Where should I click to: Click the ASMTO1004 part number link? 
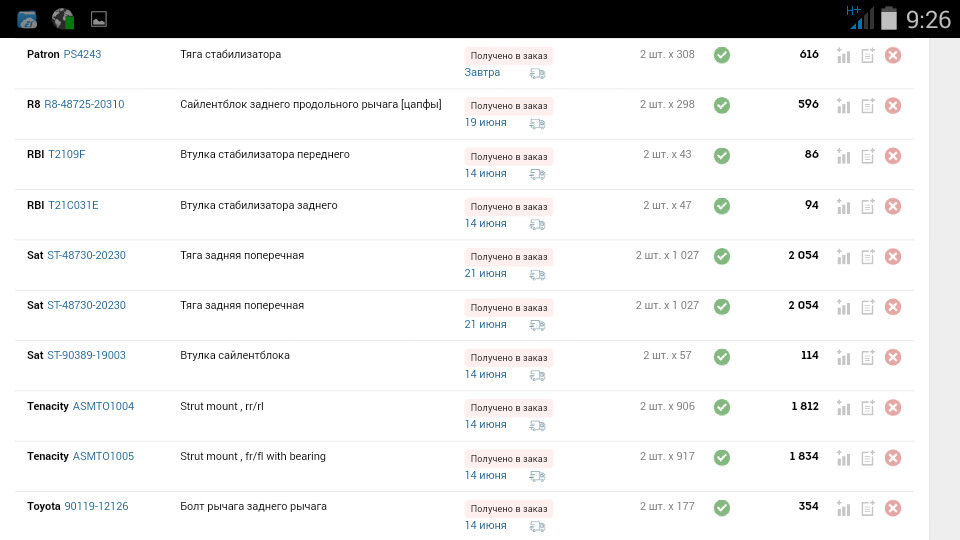(103, 406)
